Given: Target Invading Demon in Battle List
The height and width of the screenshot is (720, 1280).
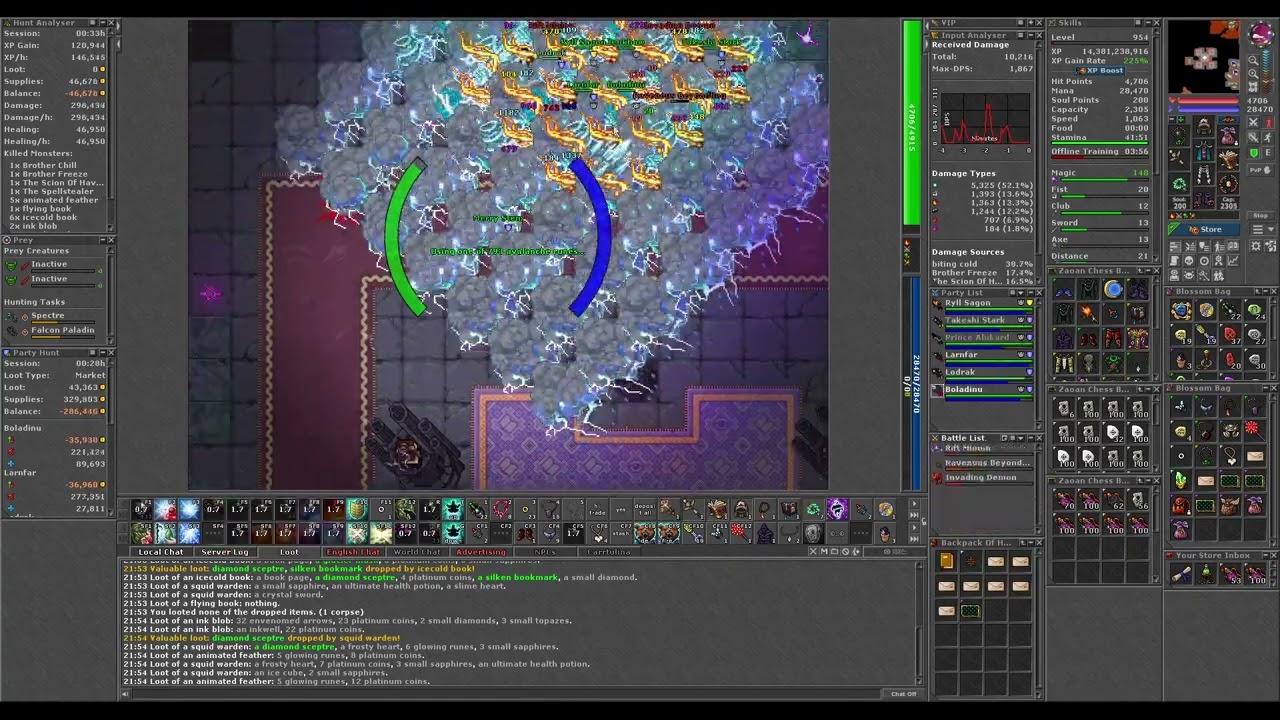Looking at the screenshot, I should (x=981, y=479).
